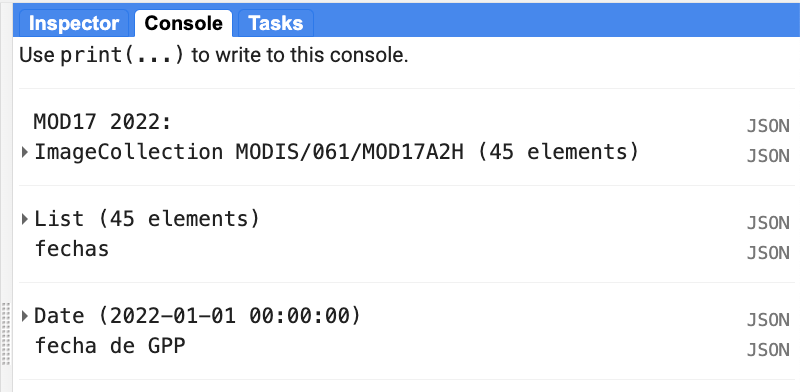
Task: Select the List (45 elements) entry text
Action: (x=147, y=219)
